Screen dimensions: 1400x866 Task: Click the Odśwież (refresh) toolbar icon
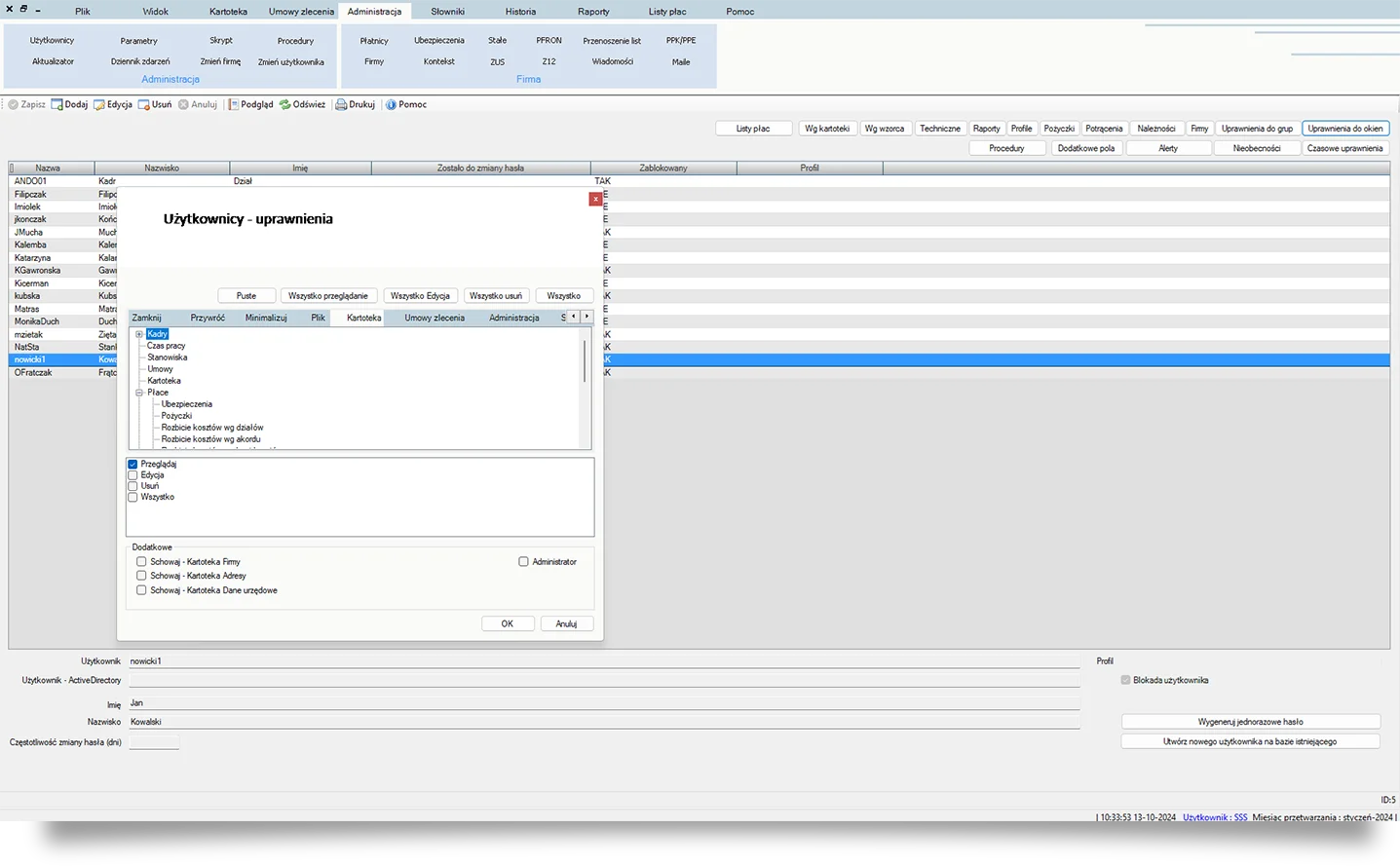[x=285, y=104]
